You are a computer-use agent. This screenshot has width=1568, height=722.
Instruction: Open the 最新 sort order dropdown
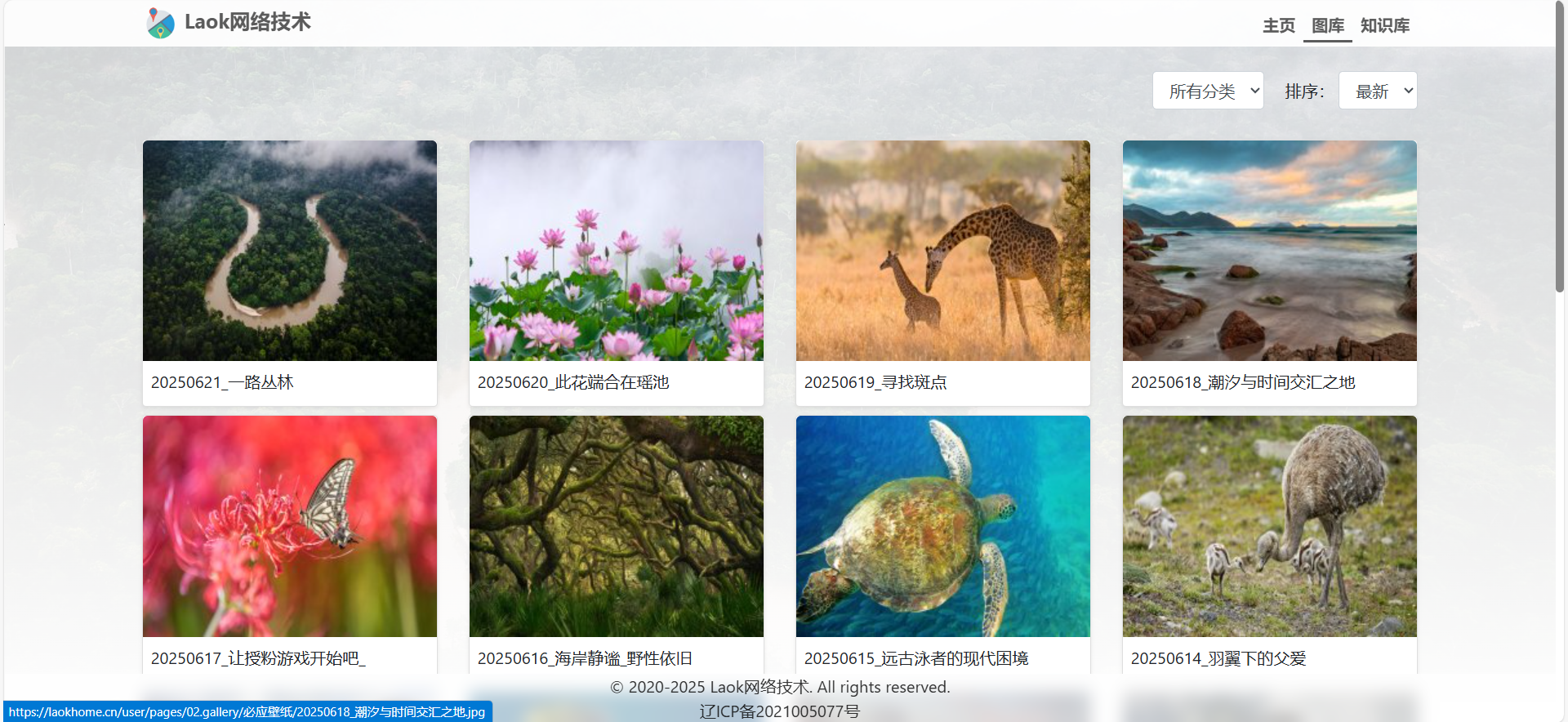point(1378,91)
